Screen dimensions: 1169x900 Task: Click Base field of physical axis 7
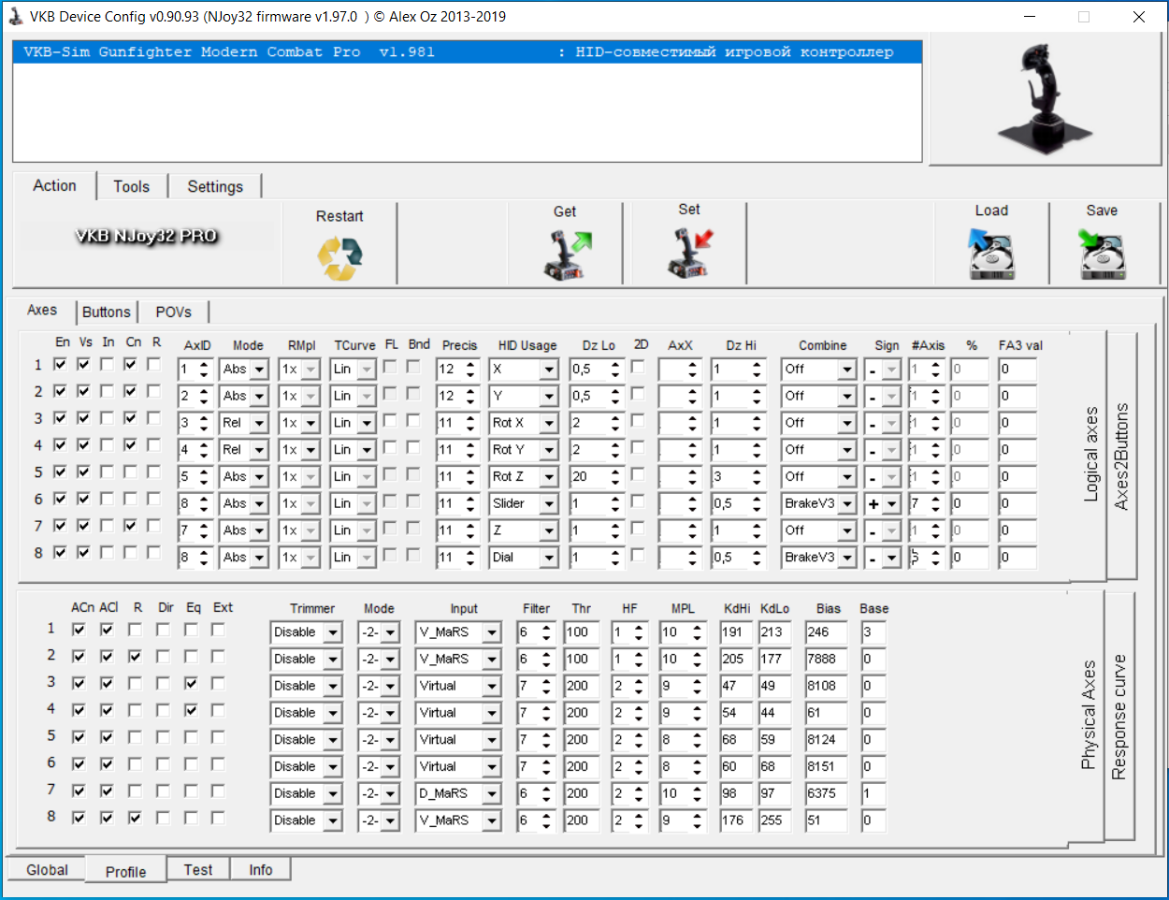pos(873,793)
